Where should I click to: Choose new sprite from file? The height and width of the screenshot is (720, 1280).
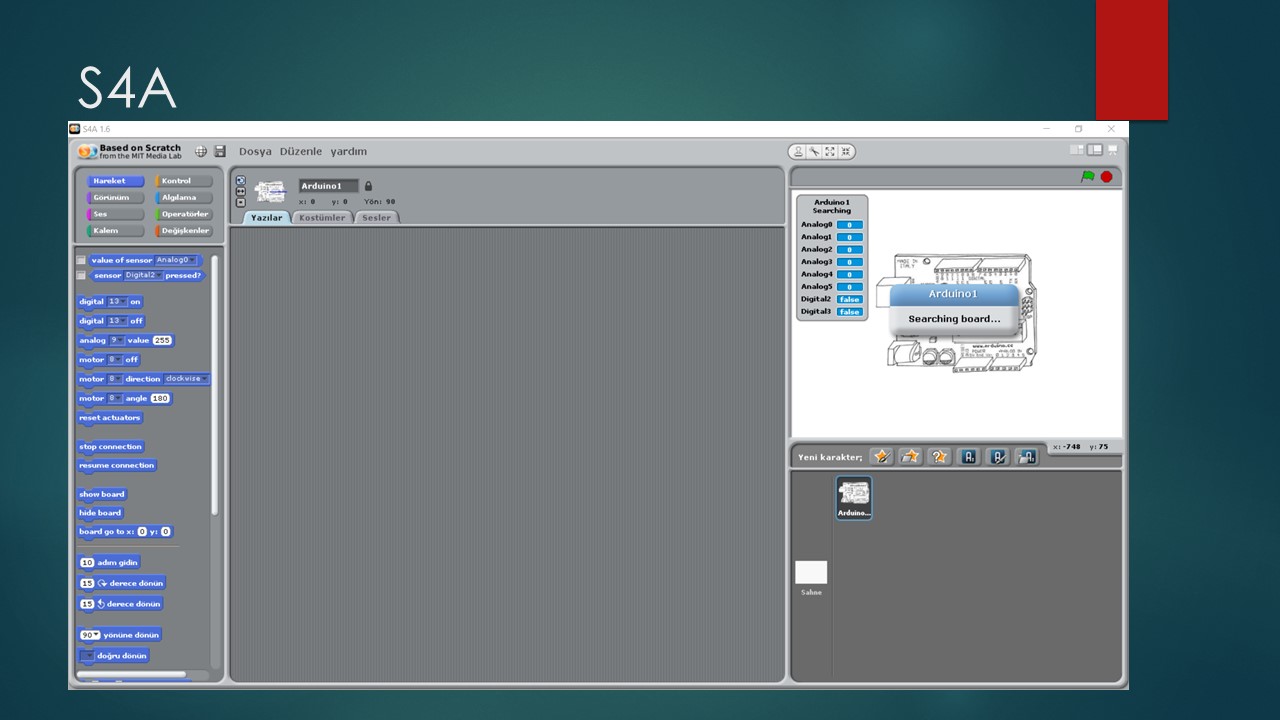tap(910, 456)
